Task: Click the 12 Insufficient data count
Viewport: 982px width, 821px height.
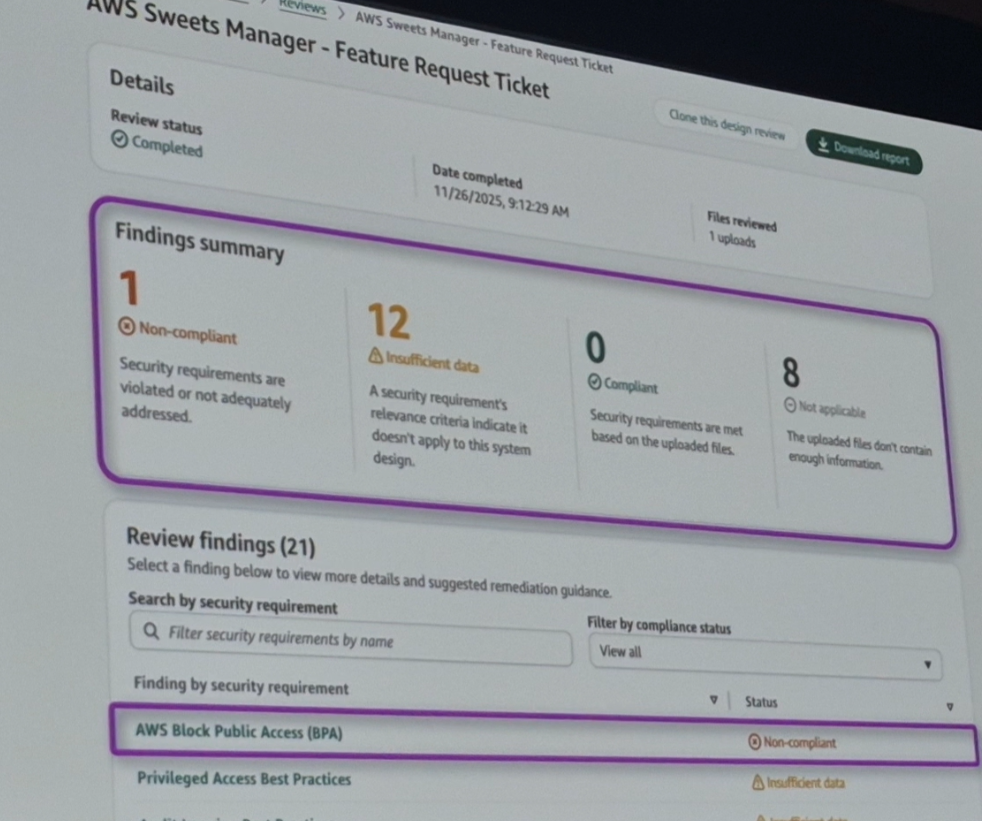Action: point(389,322)
